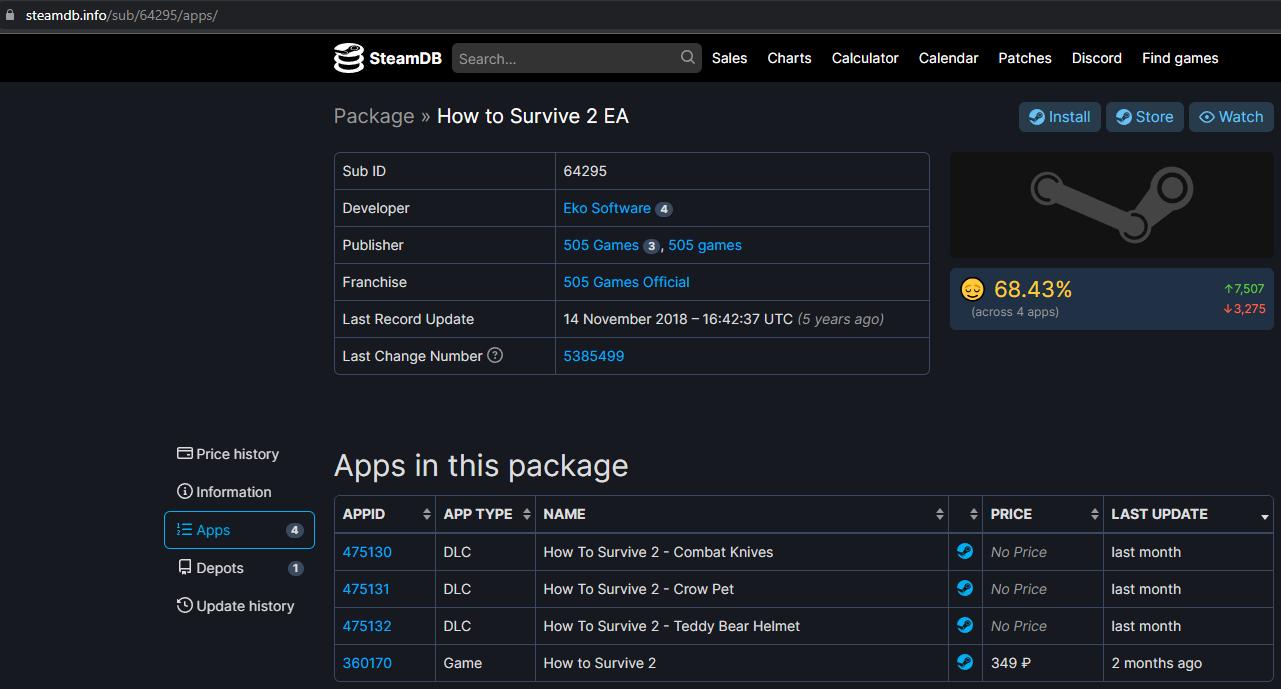Click the SteamDB logo icon

[x=348, y=58]
